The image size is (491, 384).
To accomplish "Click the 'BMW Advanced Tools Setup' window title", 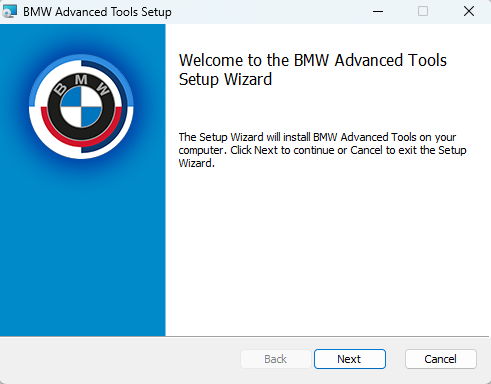I will pos(97,12).
